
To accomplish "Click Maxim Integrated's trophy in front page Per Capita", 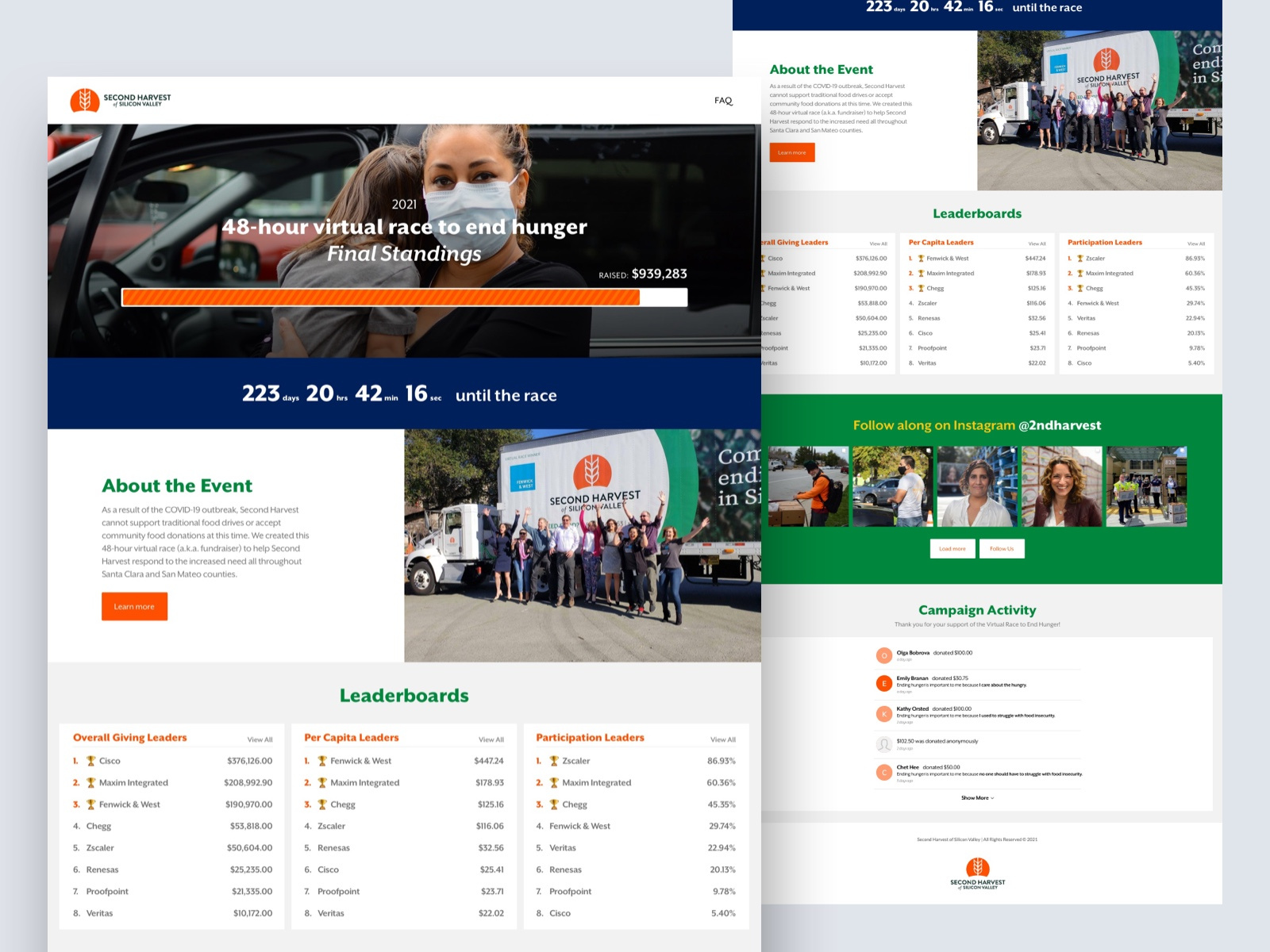I will click(322, 782).
